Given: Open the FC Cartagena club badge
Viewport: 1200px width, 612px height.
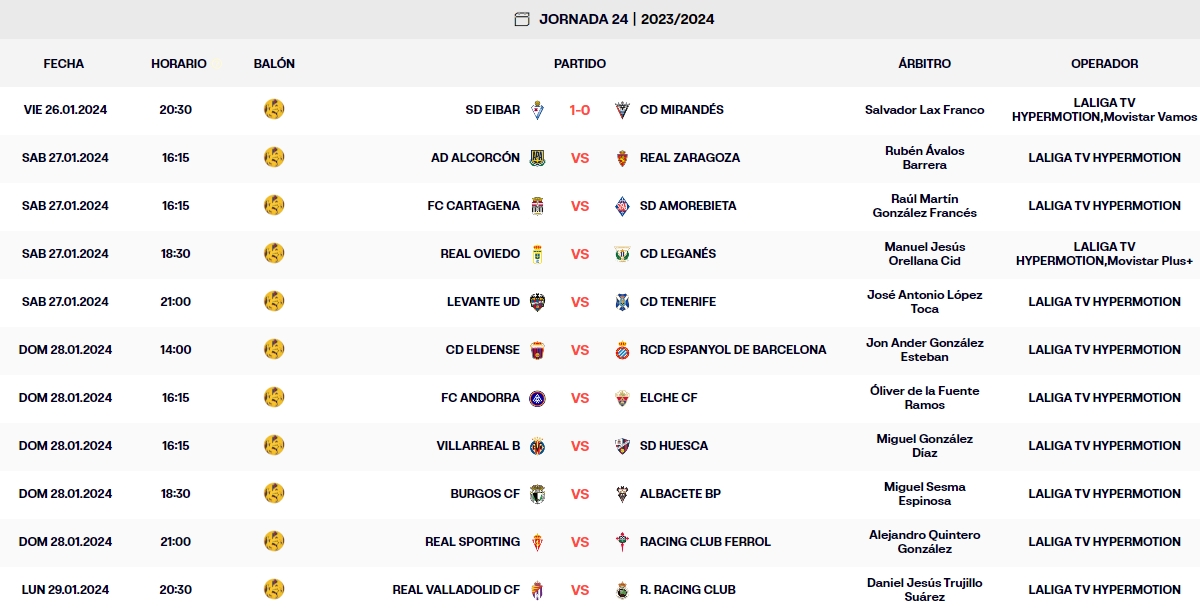Looking at the screenshot, I should tap(539, 206).
